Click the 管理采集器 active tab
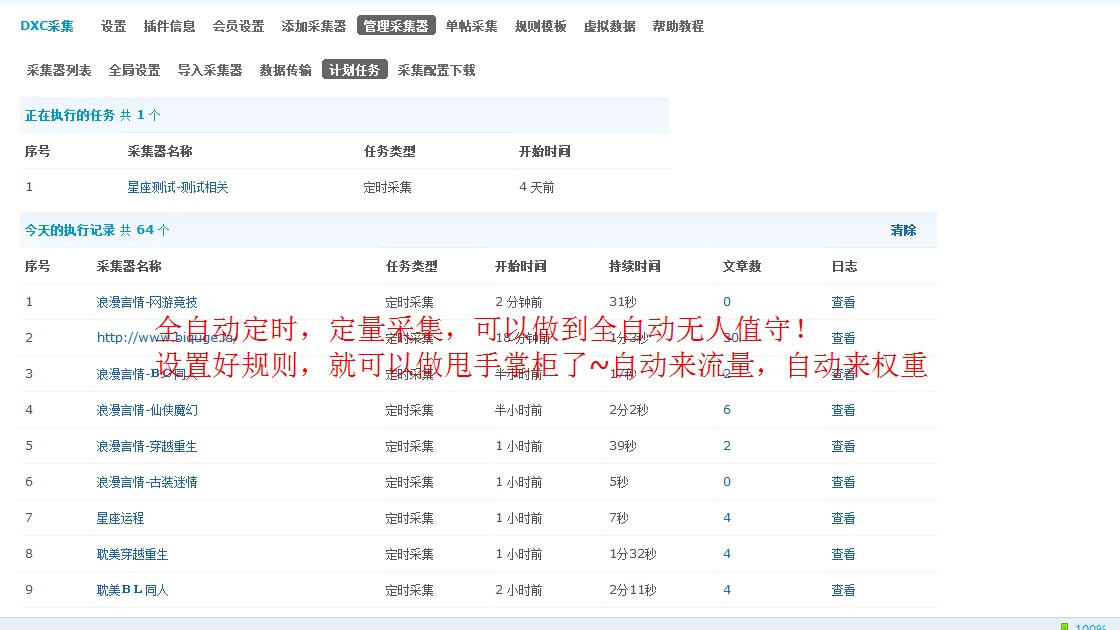The image size is (1120, 630). [396, 26]
